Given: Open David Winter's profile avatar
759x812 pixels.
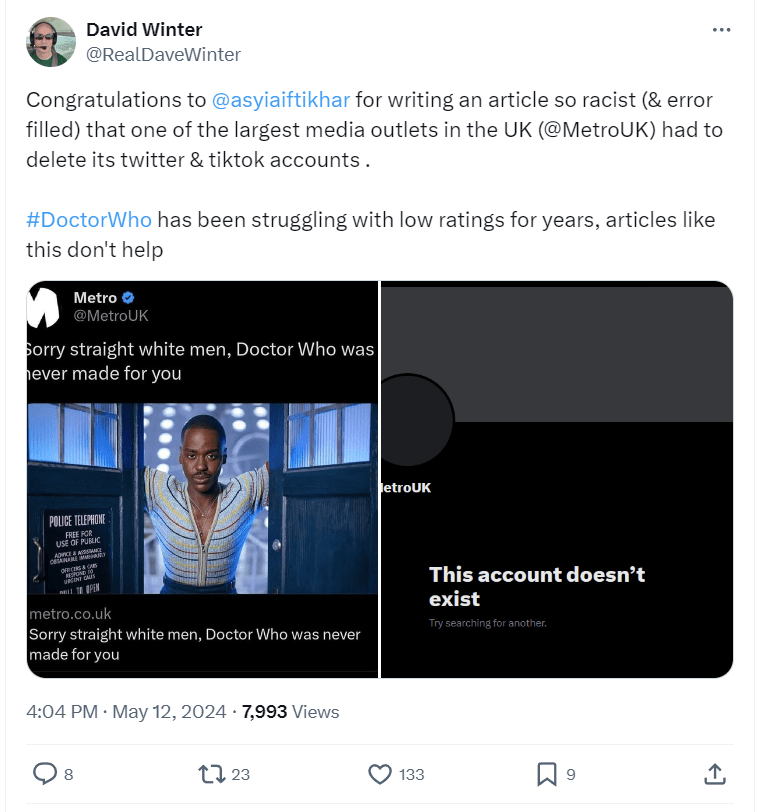Looking at the screenshot, I should 51,42.
